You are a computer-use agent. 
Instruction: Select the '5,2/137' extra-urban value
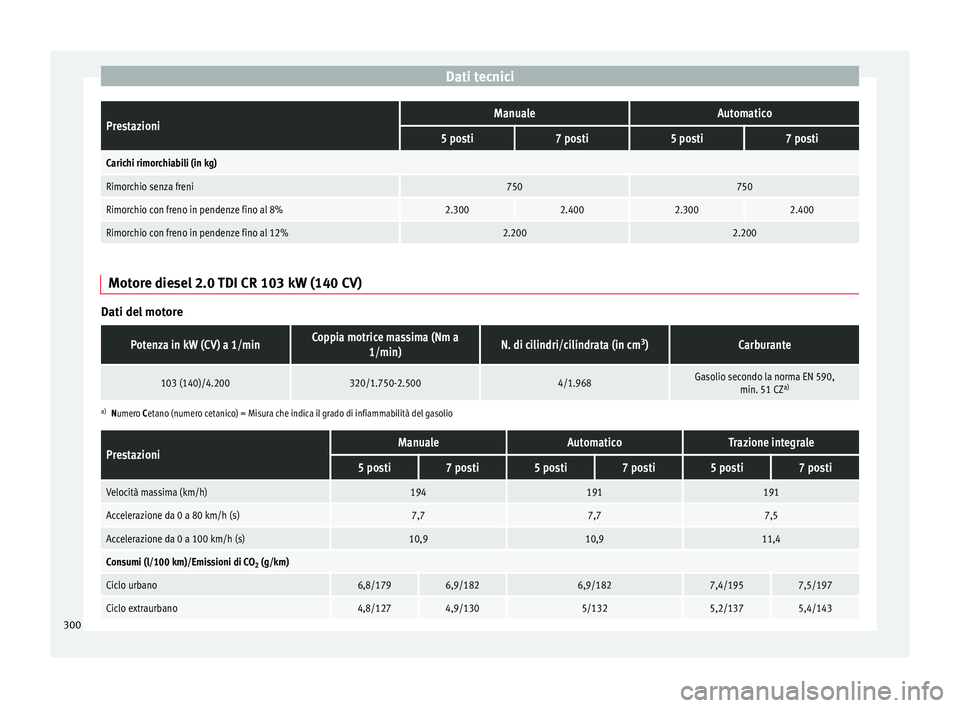pyautogui.click(x=726, y=609)
